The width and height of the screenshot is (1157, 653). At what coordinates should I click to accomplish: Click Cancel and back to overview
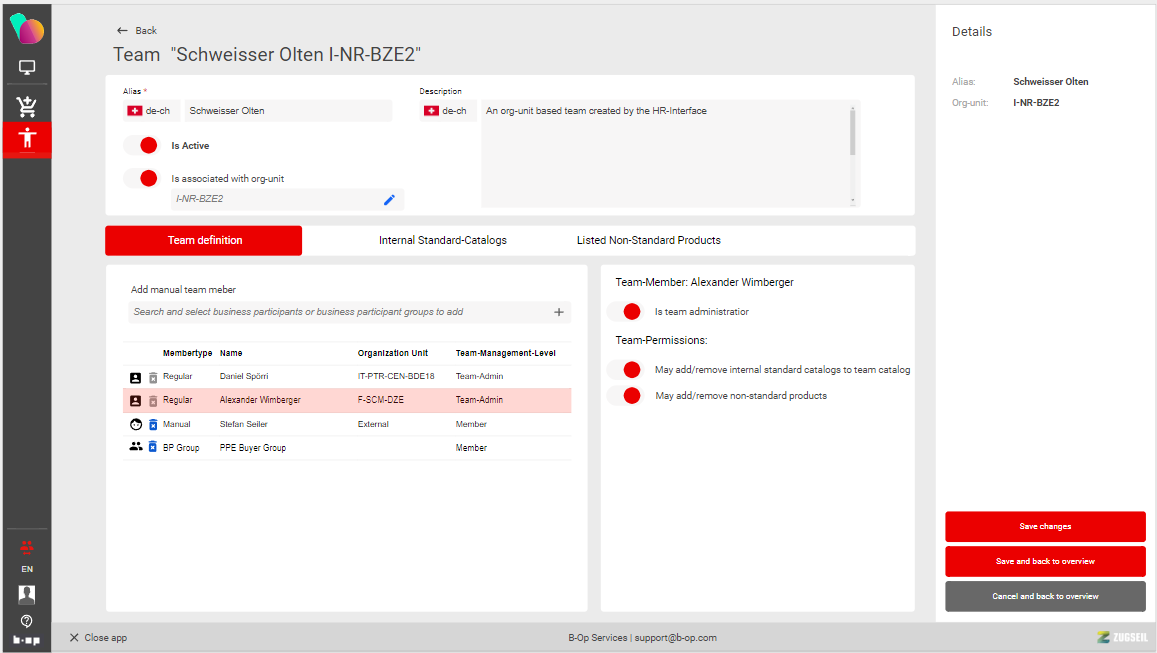coord(1045,596)
